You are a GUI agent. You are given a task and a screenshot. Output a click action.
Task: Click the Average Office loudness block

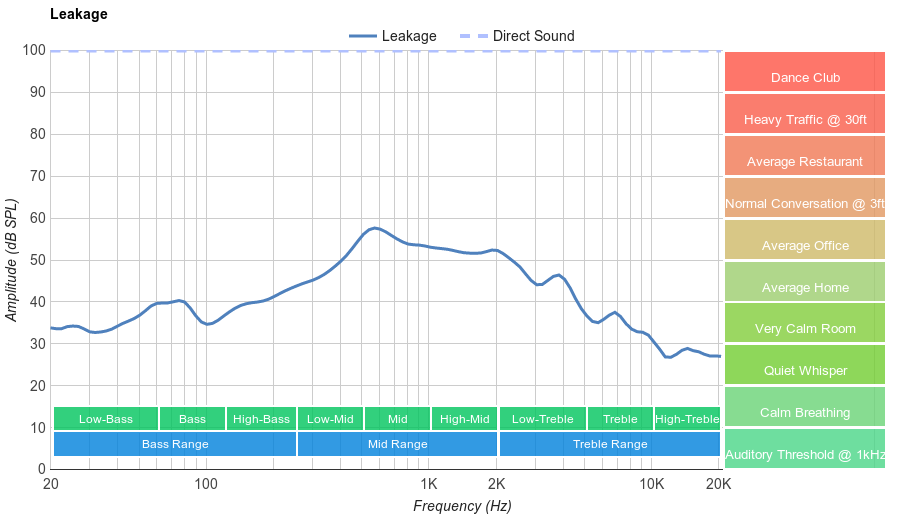(805, 245)
